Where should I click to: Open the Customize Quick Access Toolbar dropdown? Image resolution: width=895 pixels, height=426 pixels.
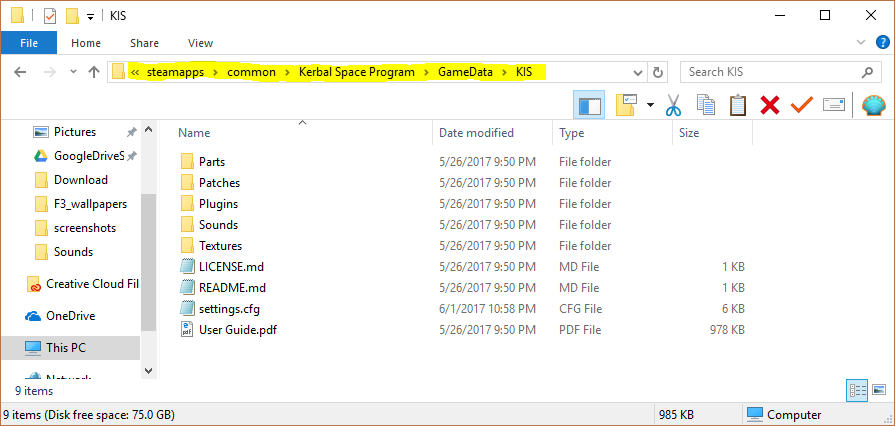tap(90, 17)
